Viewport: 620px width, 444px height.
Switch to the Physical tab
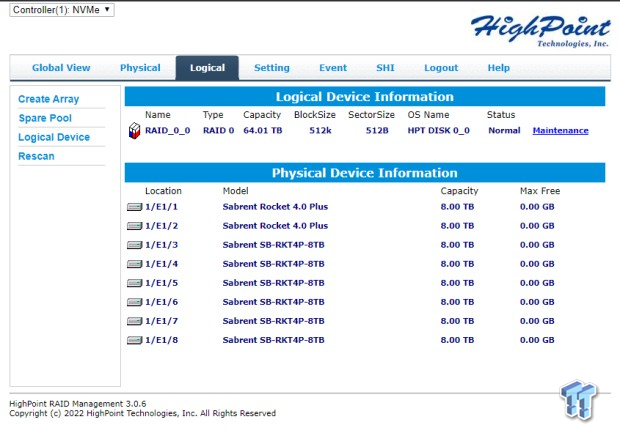click(140, 68)
